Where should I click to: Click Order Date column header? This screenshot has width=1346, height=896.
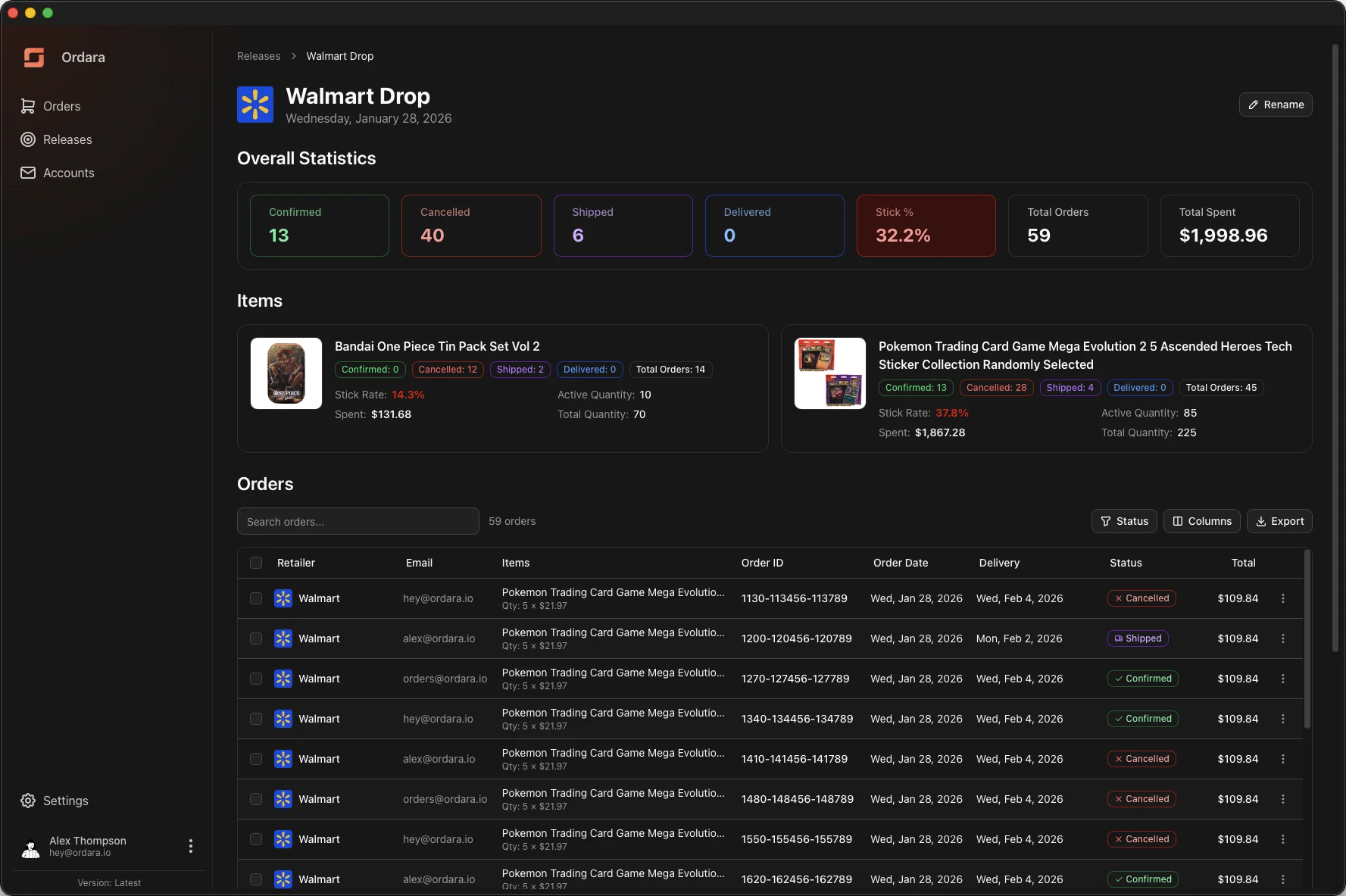point(901,563)
